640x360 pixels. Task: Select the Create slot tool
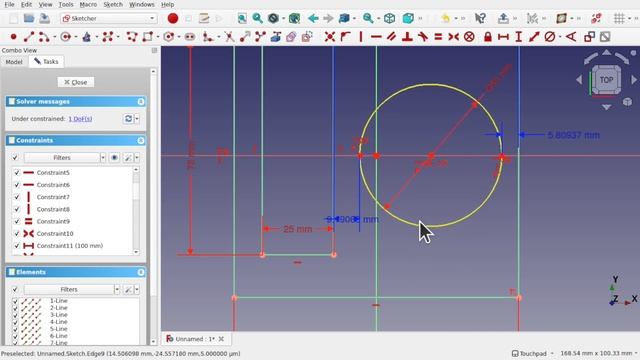190,37
